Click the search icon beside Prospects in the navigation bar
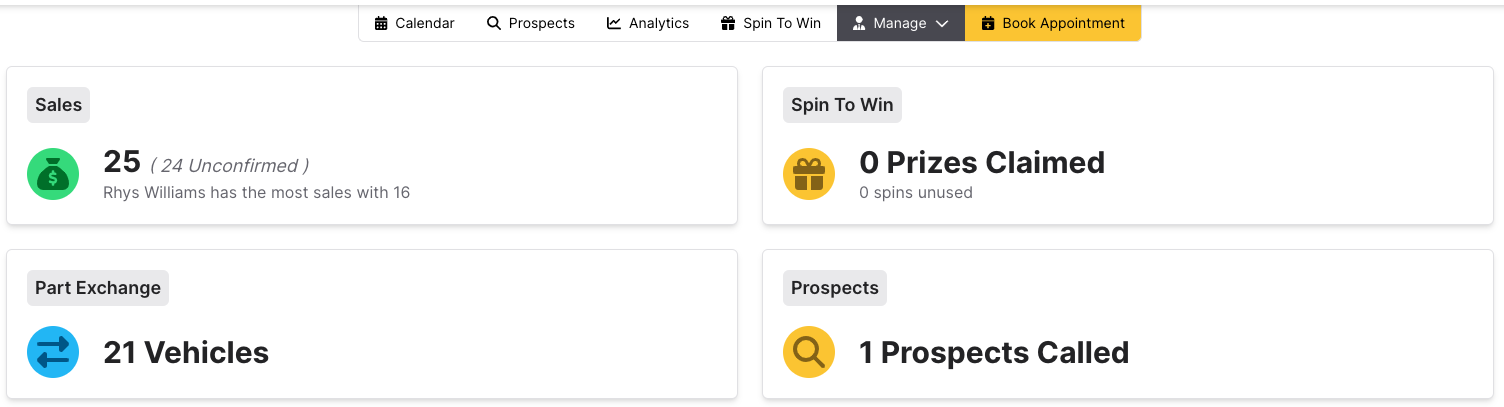The image size is (1504, 407). [x=494, y=23]
